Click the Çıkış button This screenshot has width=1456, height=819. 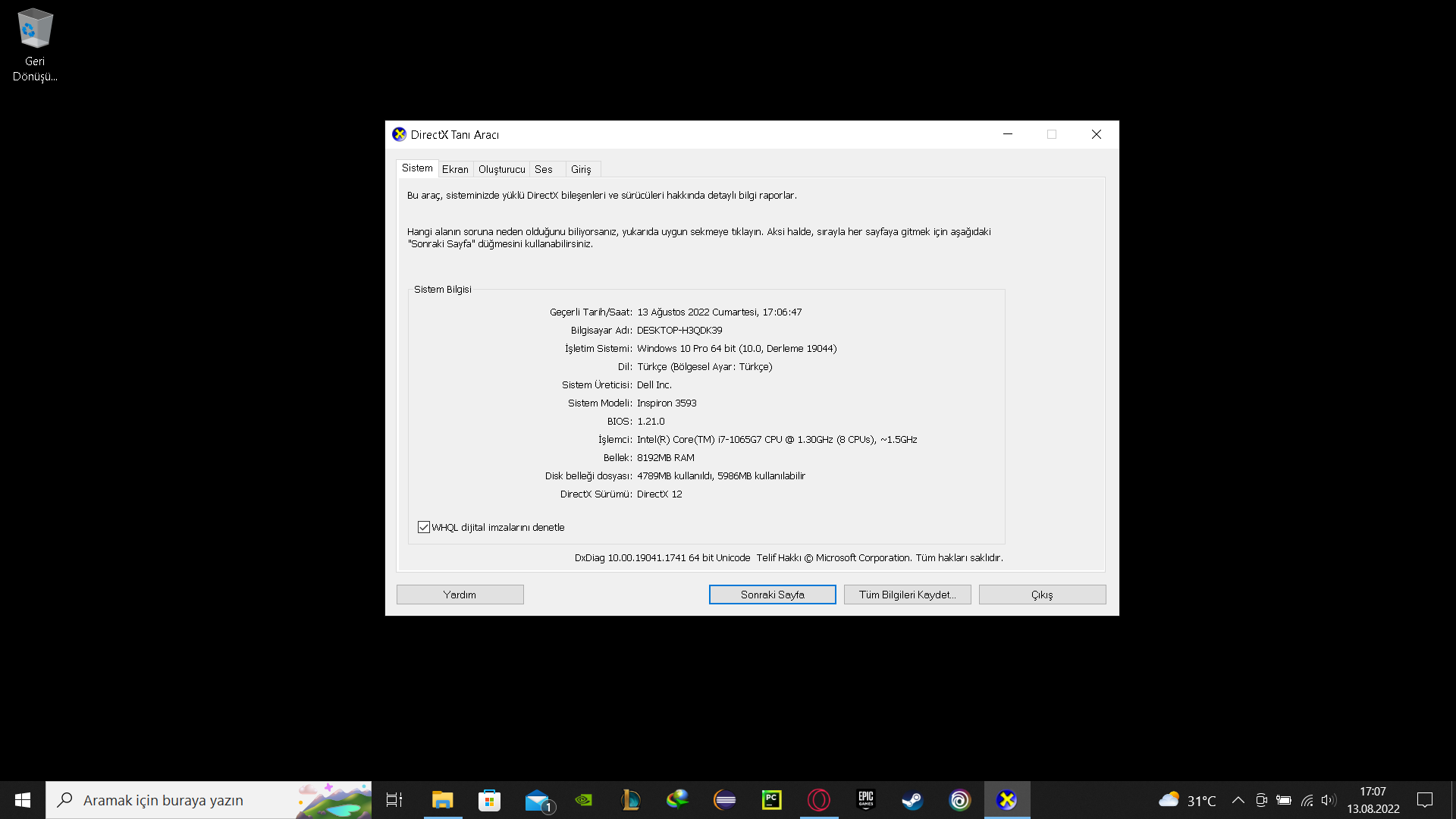click(1042, 595)
